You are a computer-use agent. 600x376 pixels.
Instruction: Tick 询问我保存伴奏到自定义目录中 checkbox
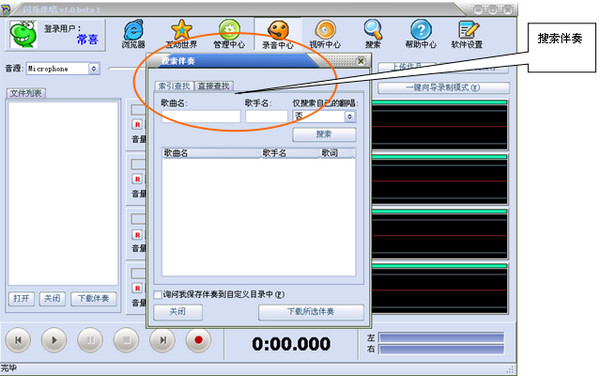tap(158, 295)
